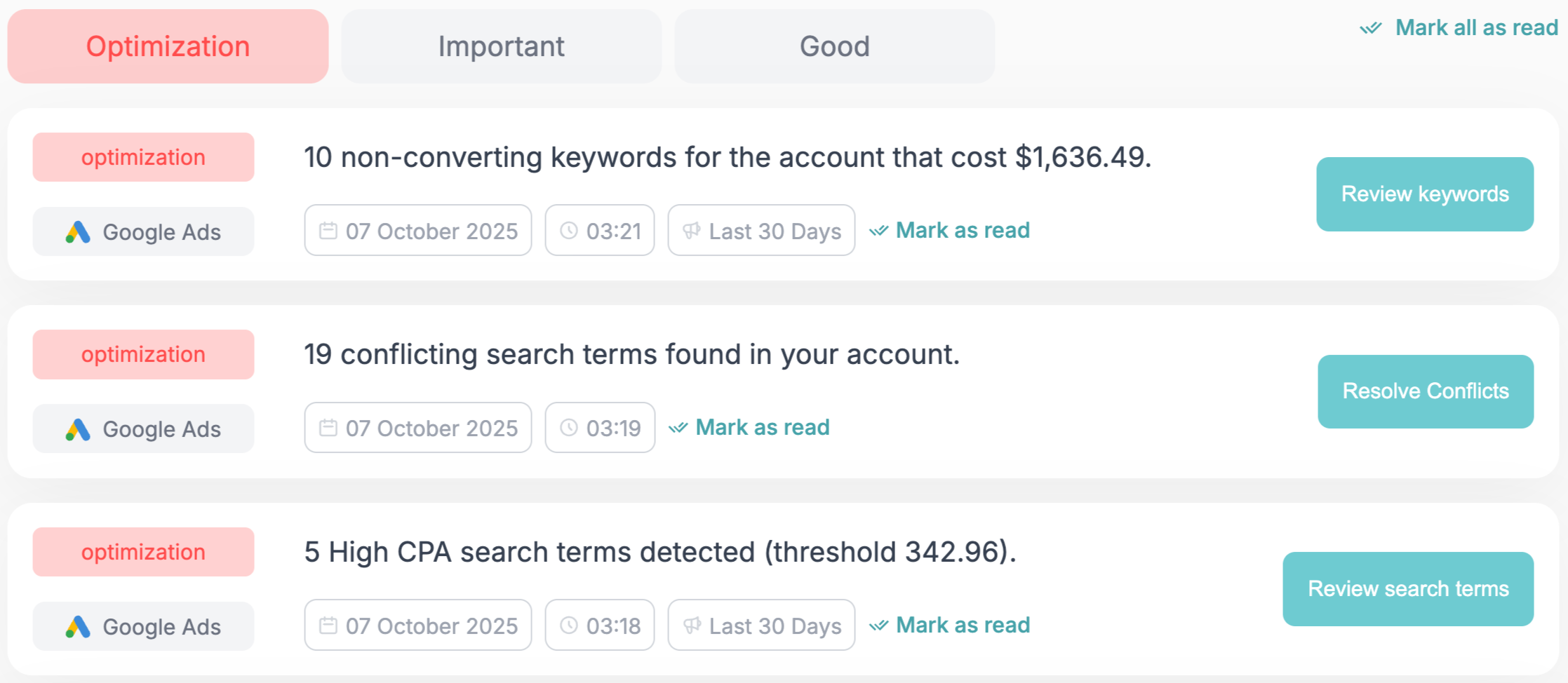The height and width of the screenshot is (683, 1568).
Task: Click calendar icon in non-converting keywords alert
Action: click(328, 231)
